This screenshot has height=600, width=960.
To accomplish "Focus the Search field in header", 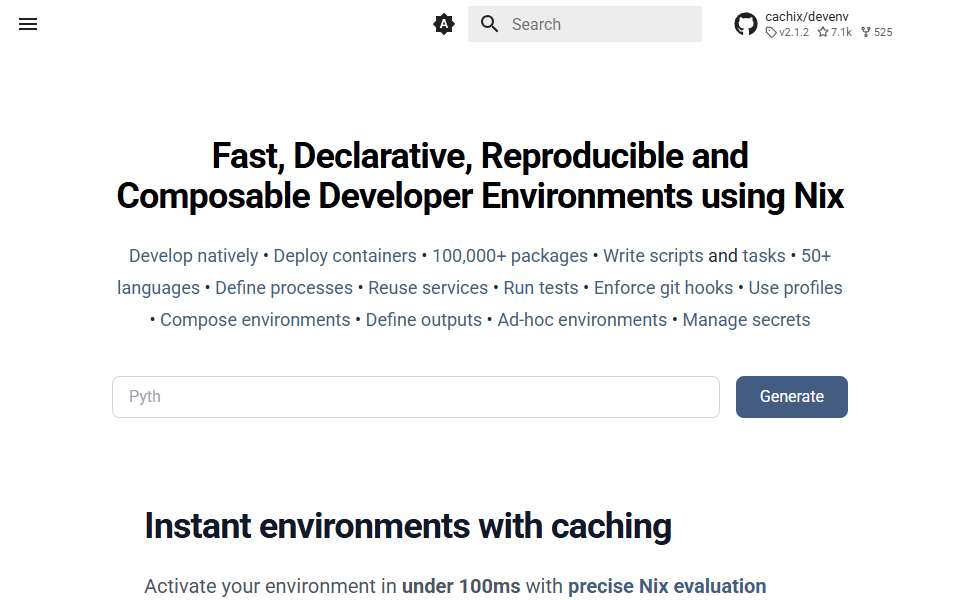I will [585, 24].
